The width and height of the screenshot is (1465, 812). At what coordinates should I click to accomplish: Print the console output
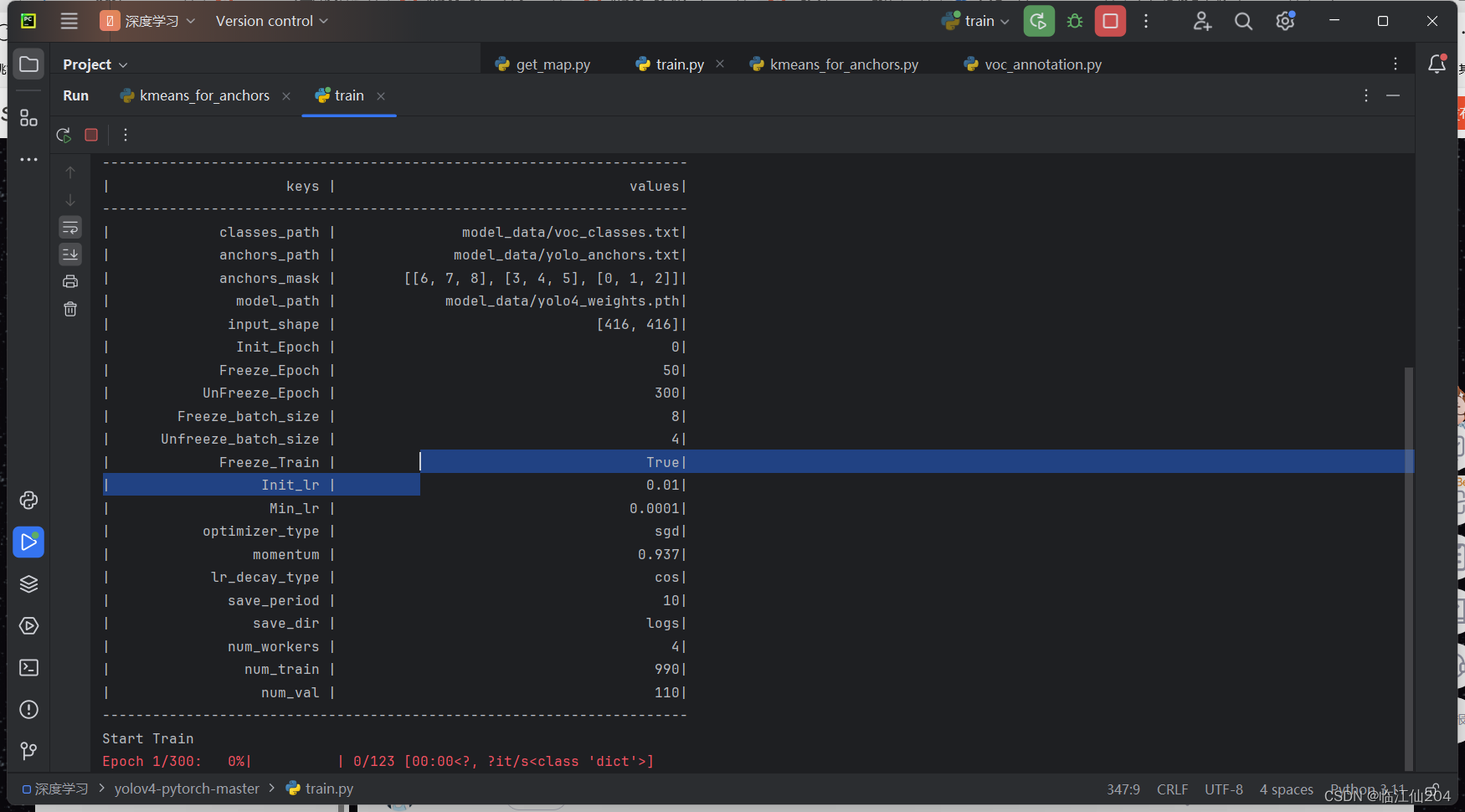tap(70, 281)
